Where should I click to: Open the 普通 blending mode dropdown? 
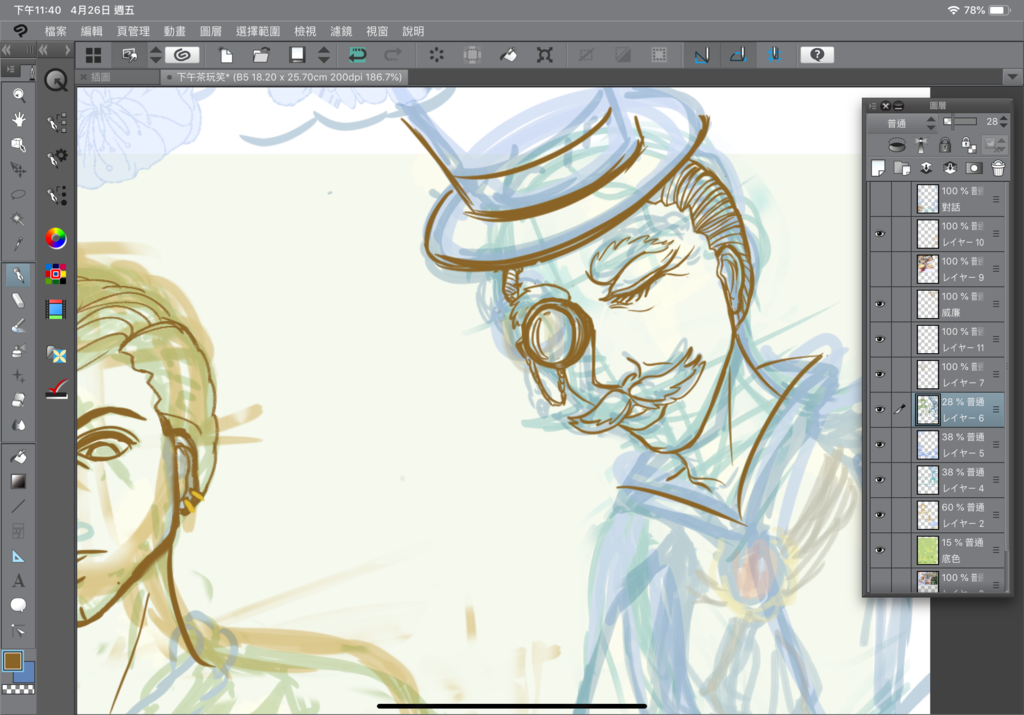pos(903,123)
